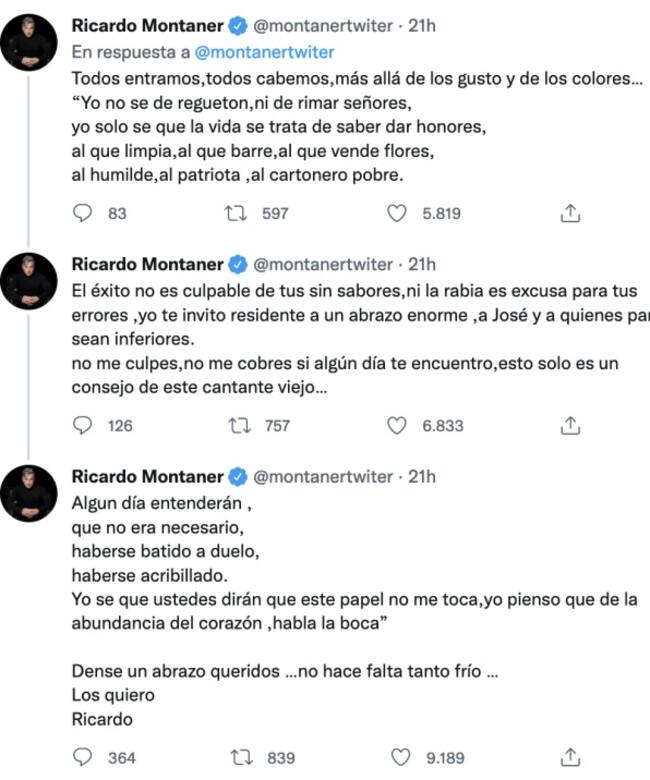
Task: Share the last tweet signed Ricardo
Action: click(570, 757)
